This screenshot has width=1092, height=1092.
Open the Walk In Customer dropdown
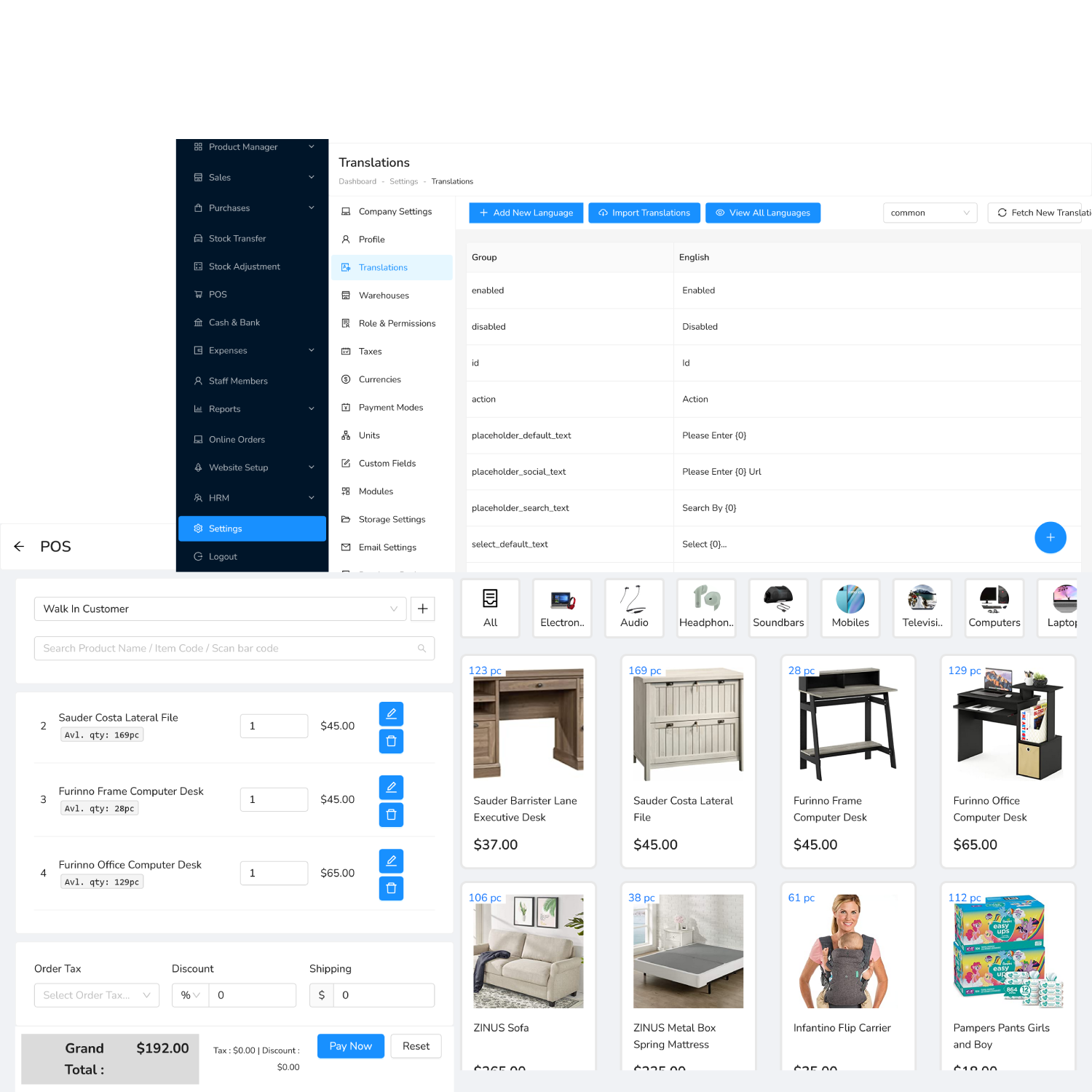[x=220, y=609]
